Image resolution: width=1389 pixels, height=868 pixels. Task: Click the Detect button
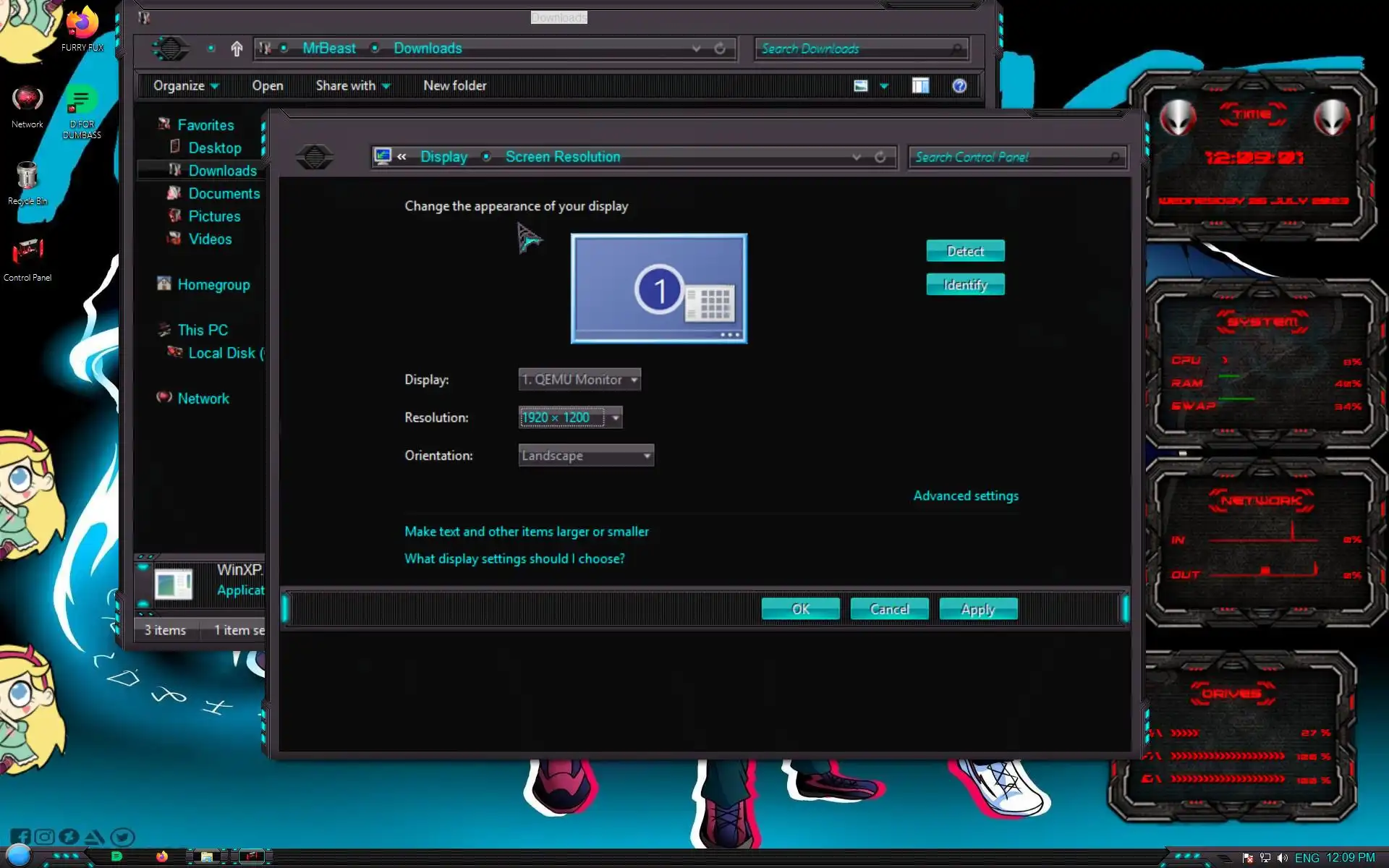click(965, 251)
